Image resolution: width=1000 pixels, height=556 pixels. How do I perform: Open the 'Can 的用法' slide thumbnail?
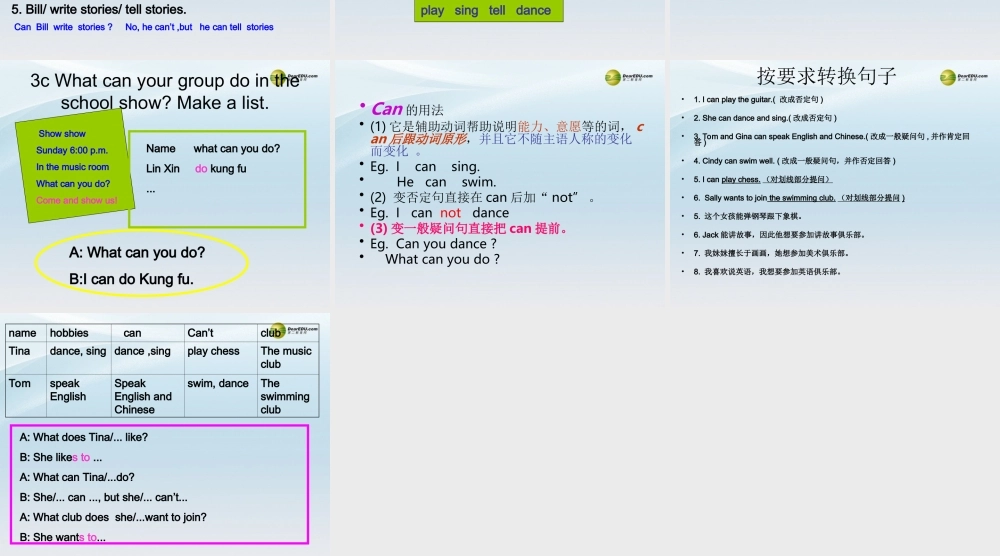coord(499,184)
